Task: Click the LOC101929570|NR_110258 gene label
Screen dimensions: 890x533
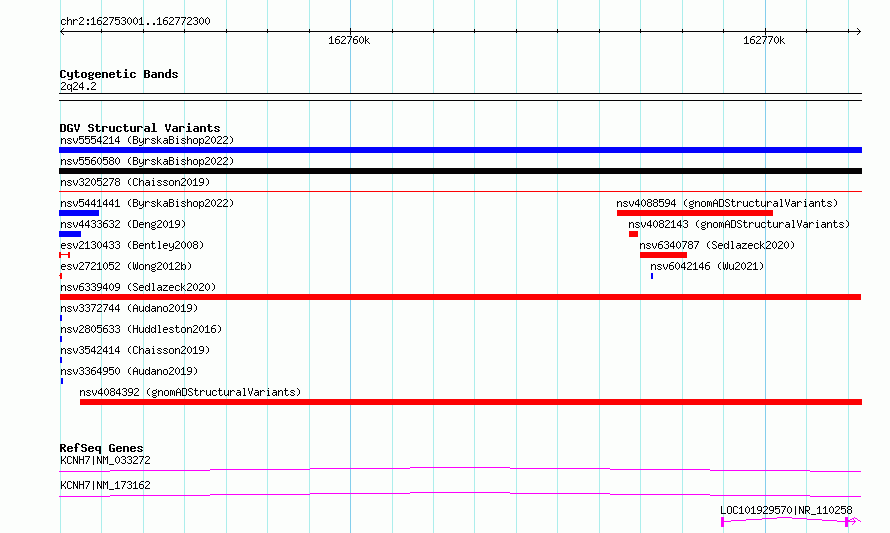Action: coord(786,510)
